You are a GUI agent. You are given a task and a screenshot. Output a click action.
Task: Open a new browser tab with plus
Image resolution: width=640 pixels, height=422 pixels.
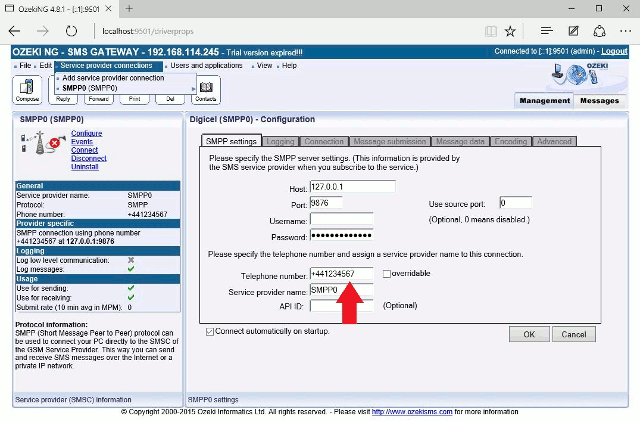tap(129, 9)
